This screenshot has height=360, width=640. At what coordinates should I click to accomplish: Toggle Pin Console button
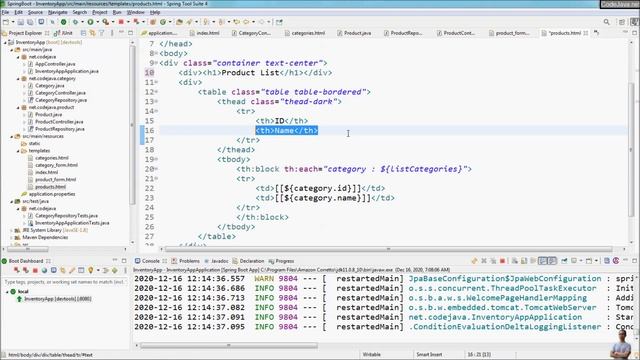click(x=564, y=261)
